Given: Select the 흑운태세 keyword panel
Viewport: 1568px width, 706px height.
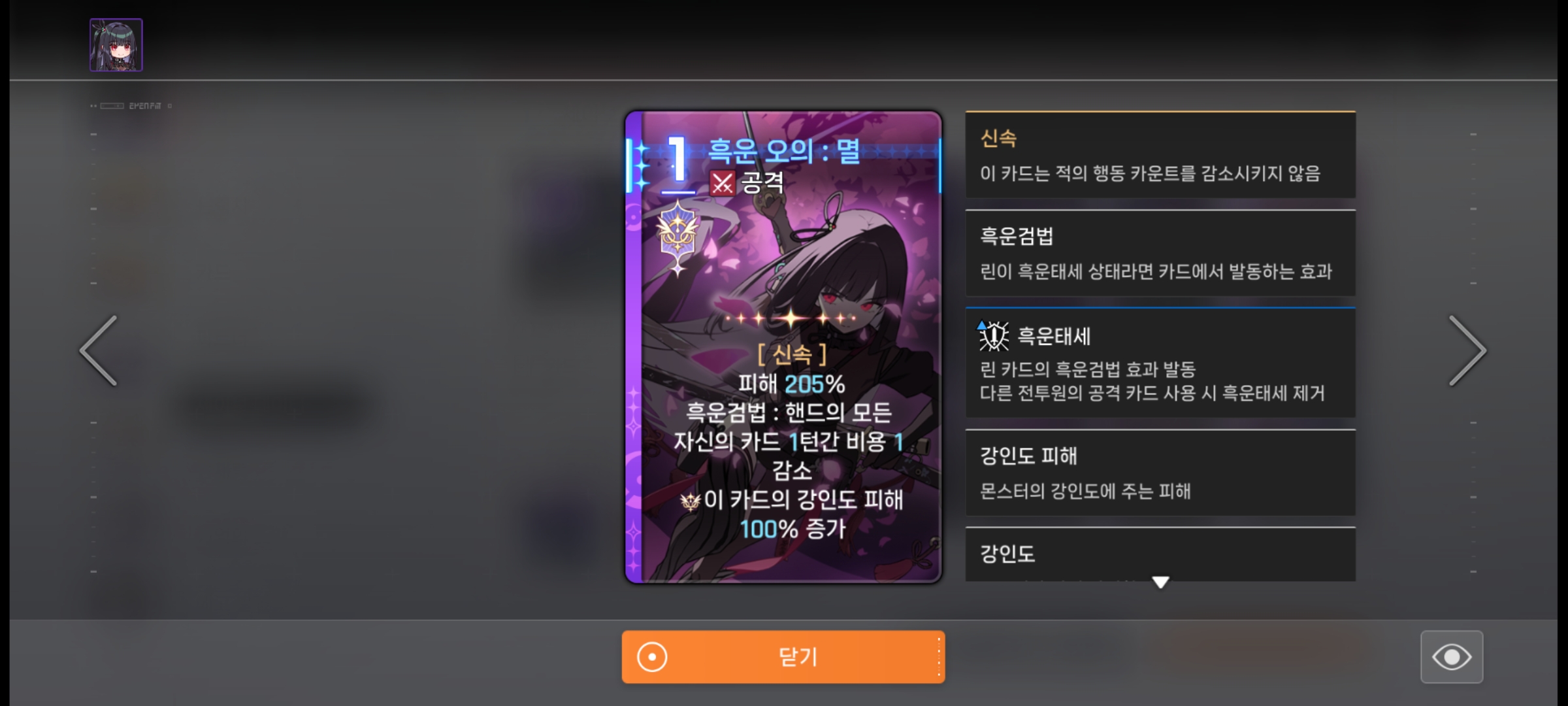Looking at the screenshot, I should [1160, 362].
